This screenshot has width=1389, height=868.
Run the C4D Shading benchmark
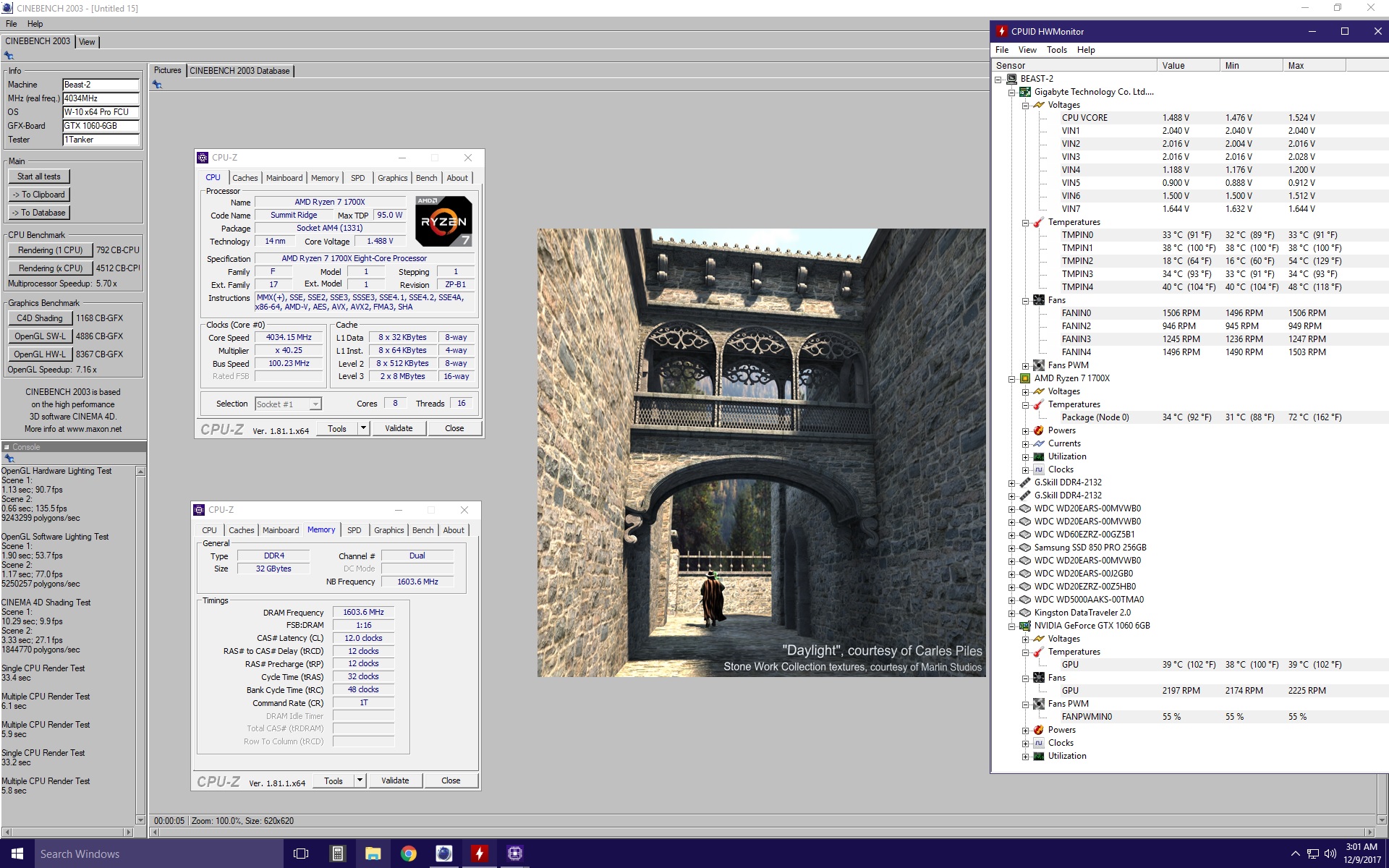coord(40,318)
